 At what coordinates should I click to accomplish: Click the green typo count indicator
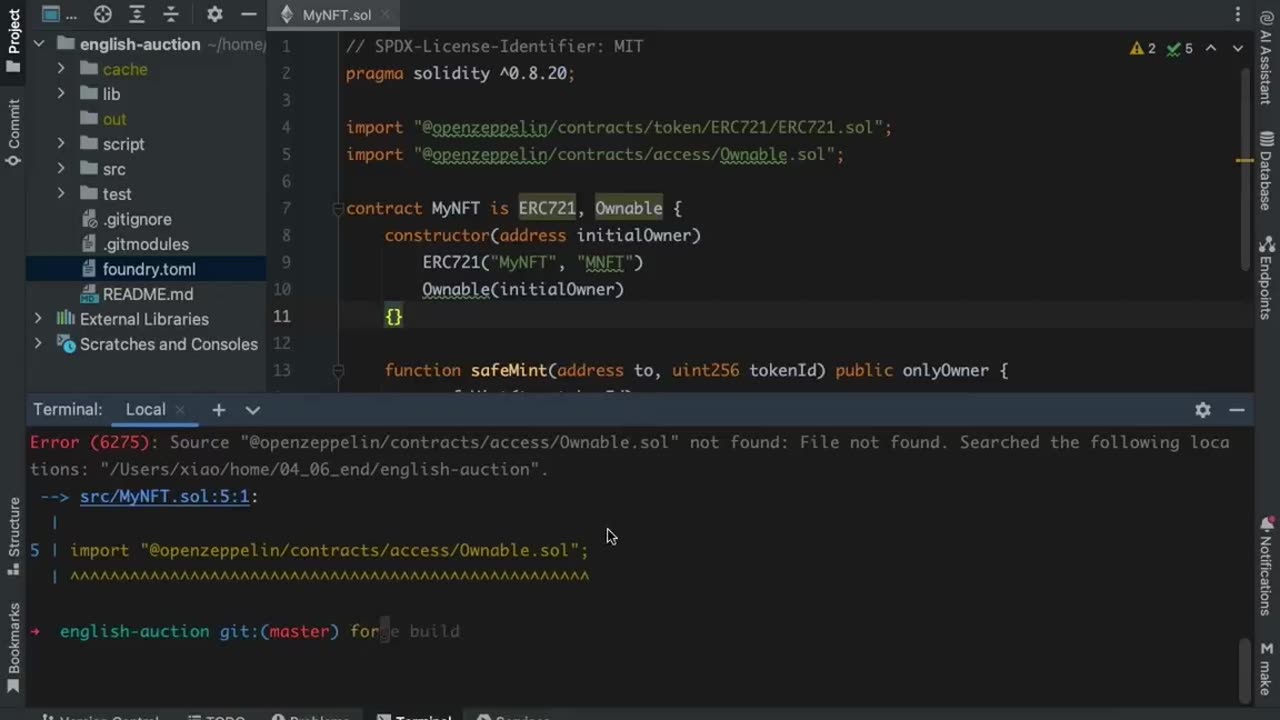(x=1180, y=48)
